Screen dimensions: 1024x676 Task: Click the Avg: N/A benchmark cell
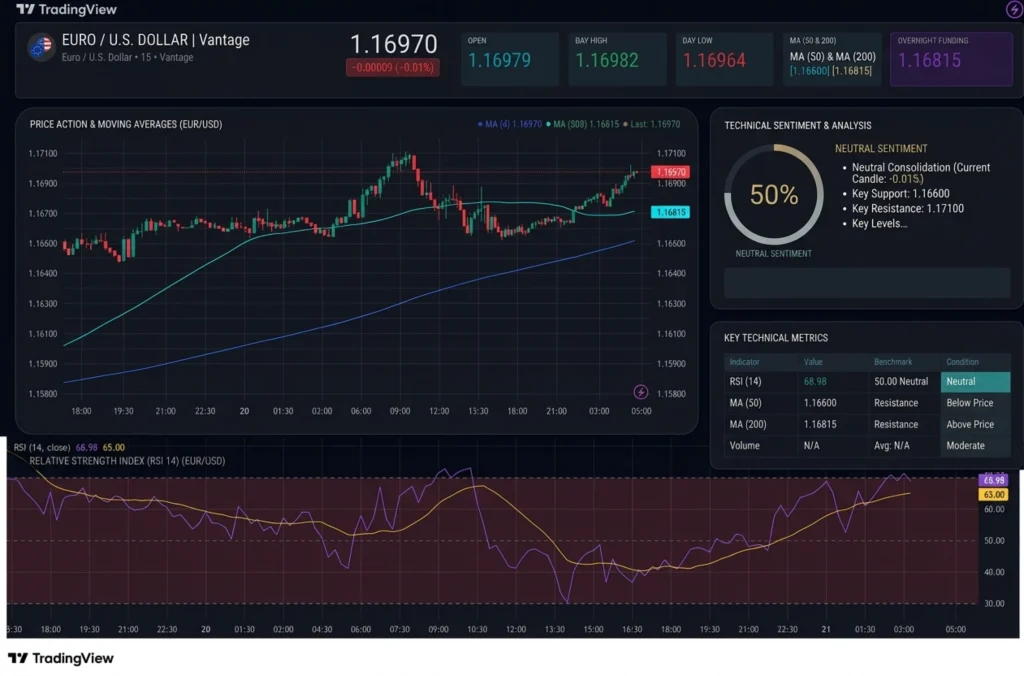891,445
